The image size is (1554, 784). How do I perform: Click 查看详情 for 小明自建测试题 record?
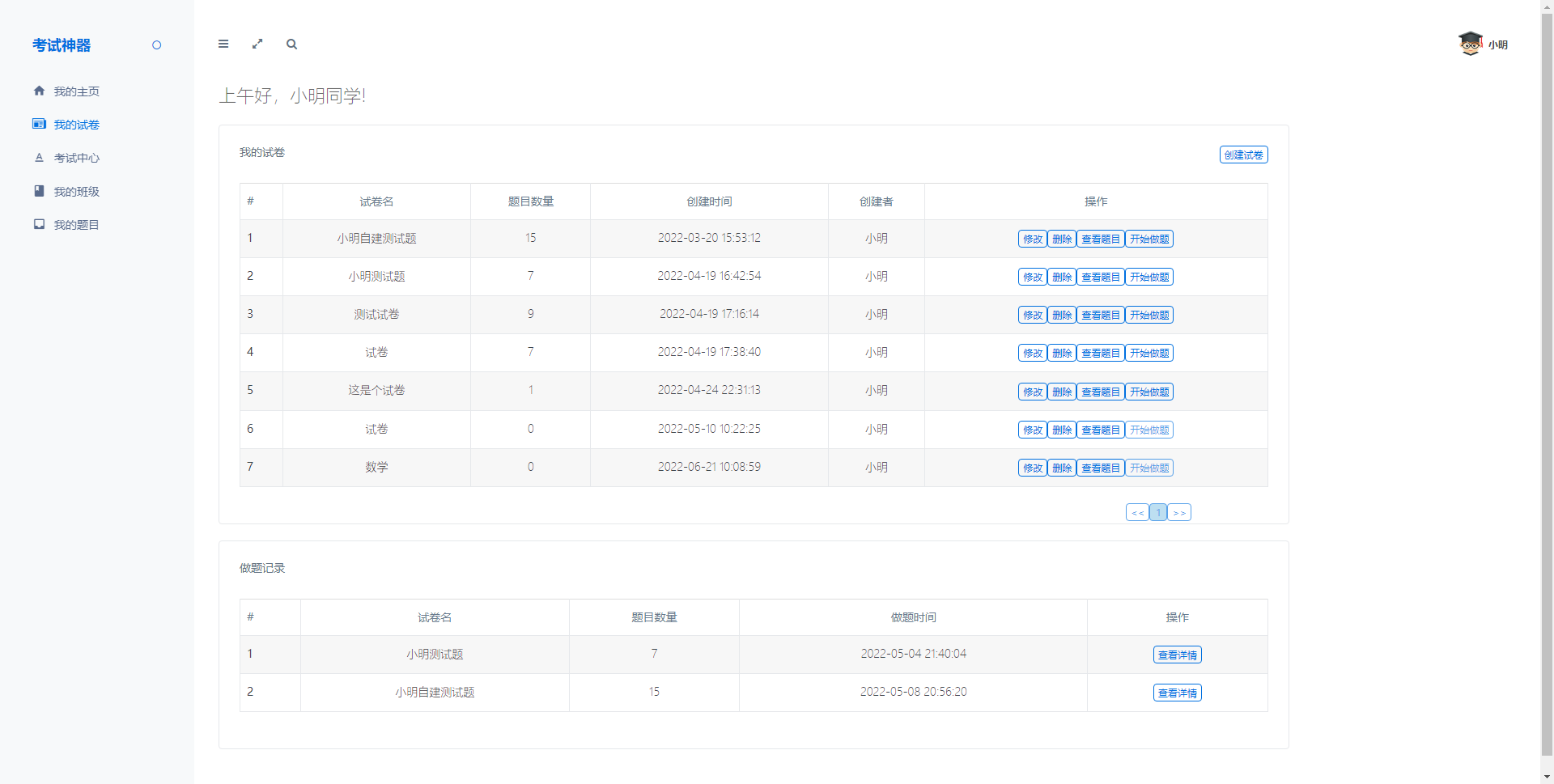point(1177,693)
